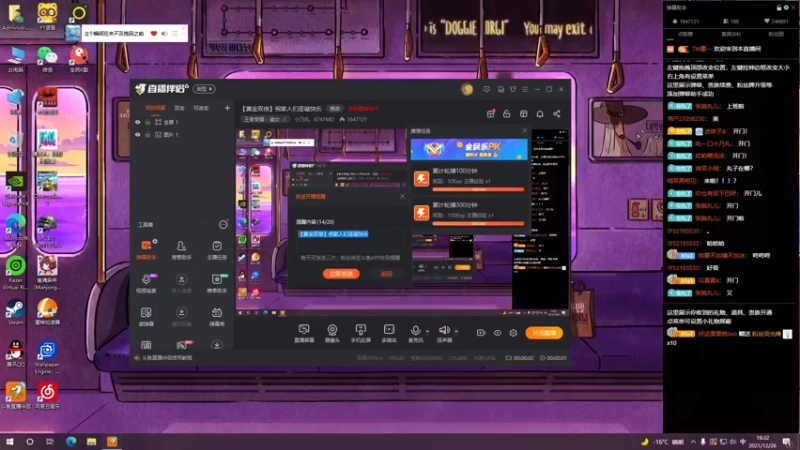Open the gift box icon with red dot
The image size is (800, 450).
[x=490, y=114]
